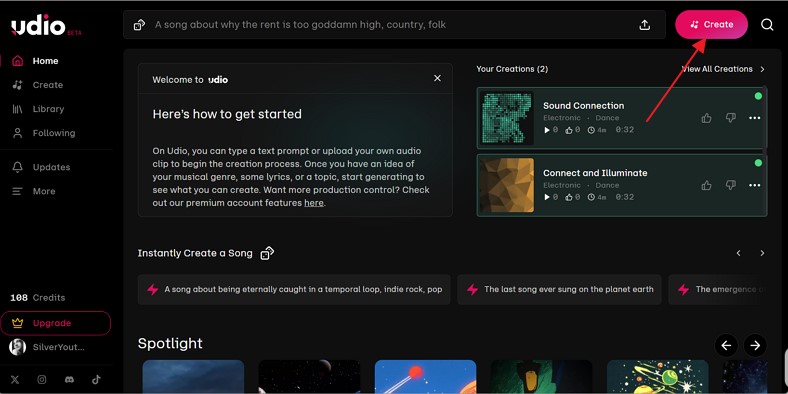The width and height of the screenshot is (788, 394).
Task: Click the Library books icon
Action: tap(18, 109)
